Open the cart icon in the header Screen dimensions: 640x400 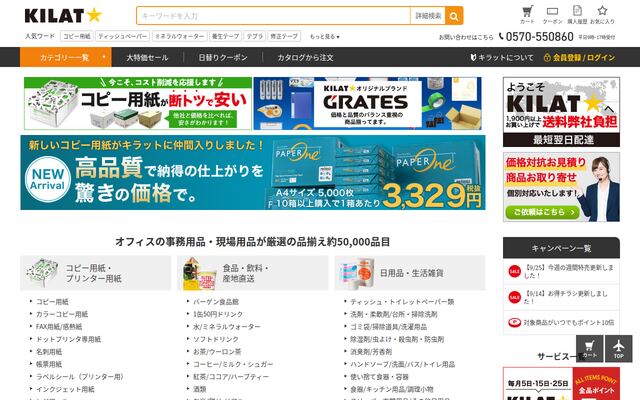click(x=527, y=15)
